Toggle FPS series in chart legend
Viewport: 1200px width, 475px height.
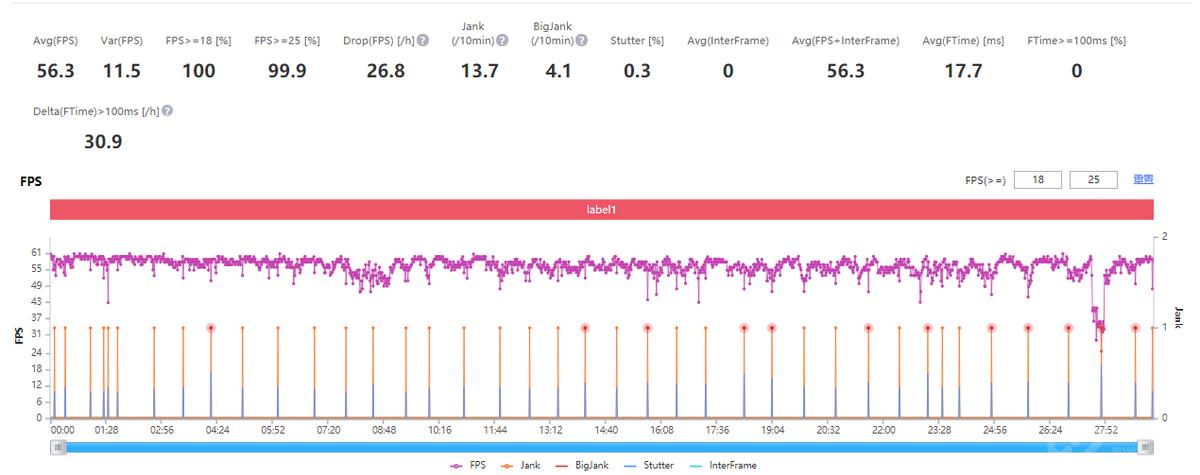[466, 465]
